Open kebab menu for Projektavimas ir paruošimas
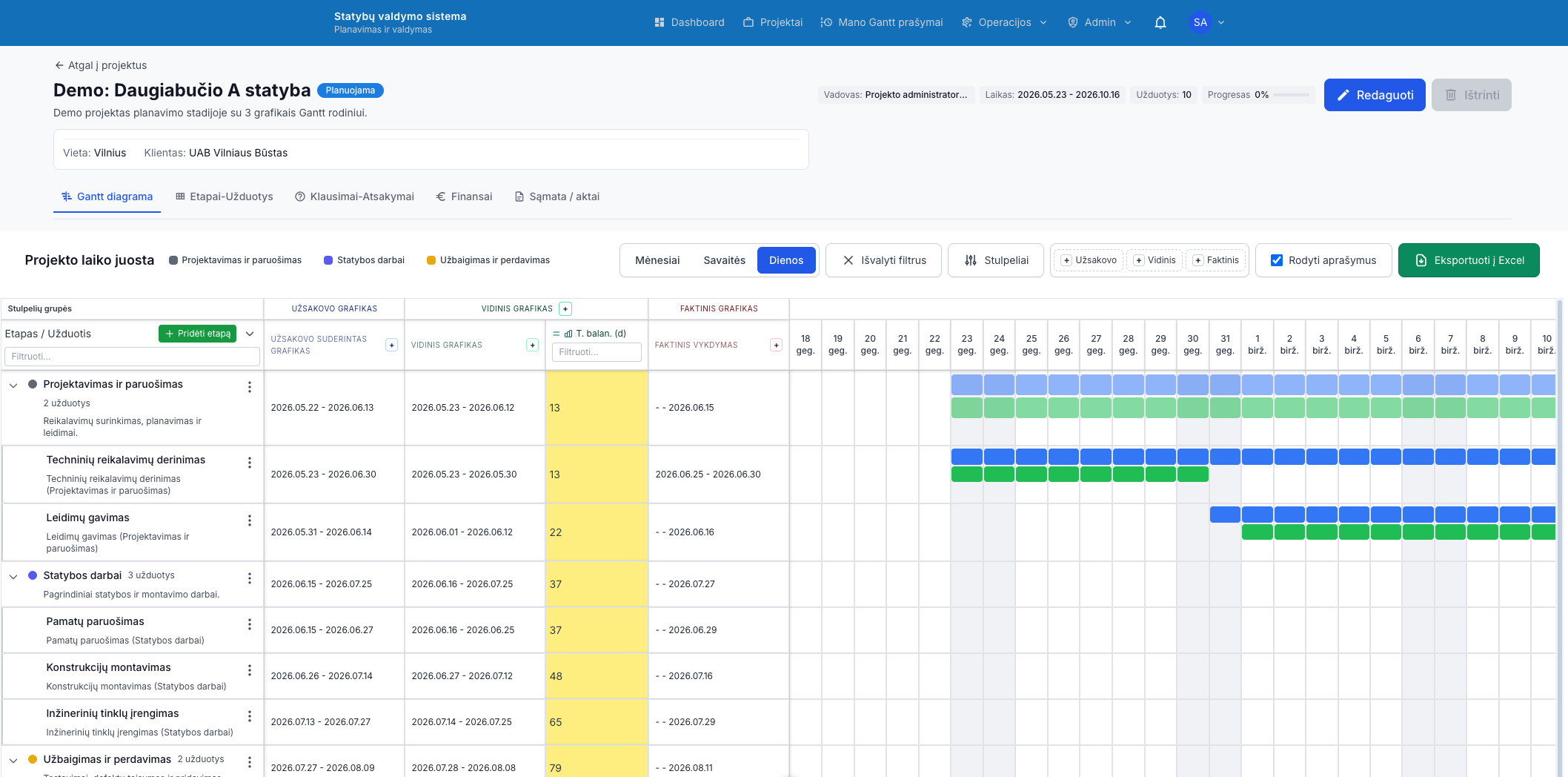The image size is (1568, 777). click(x=250, y=387)
